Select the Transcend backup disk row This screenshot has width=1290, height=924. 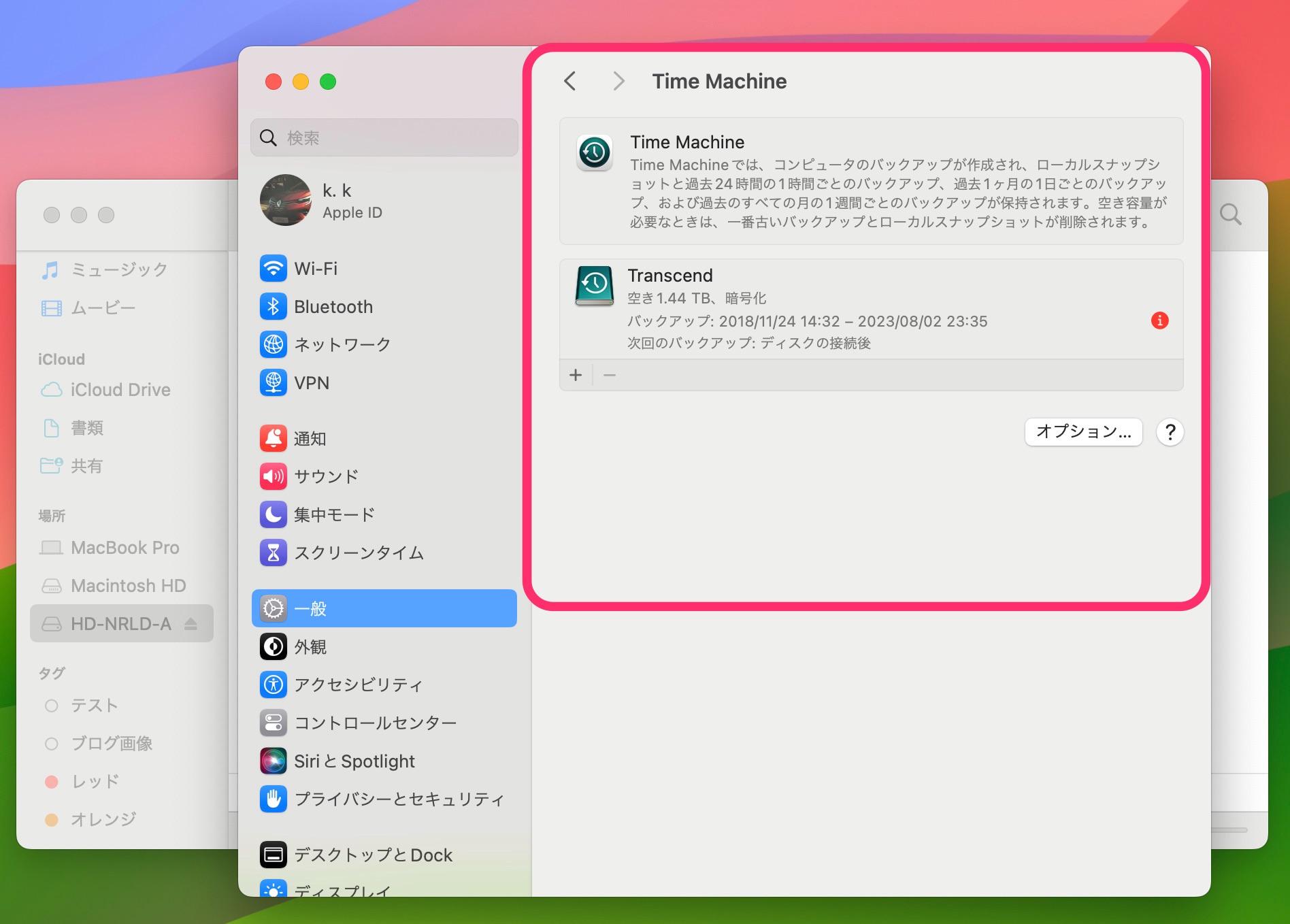click(x=871, y=309)
